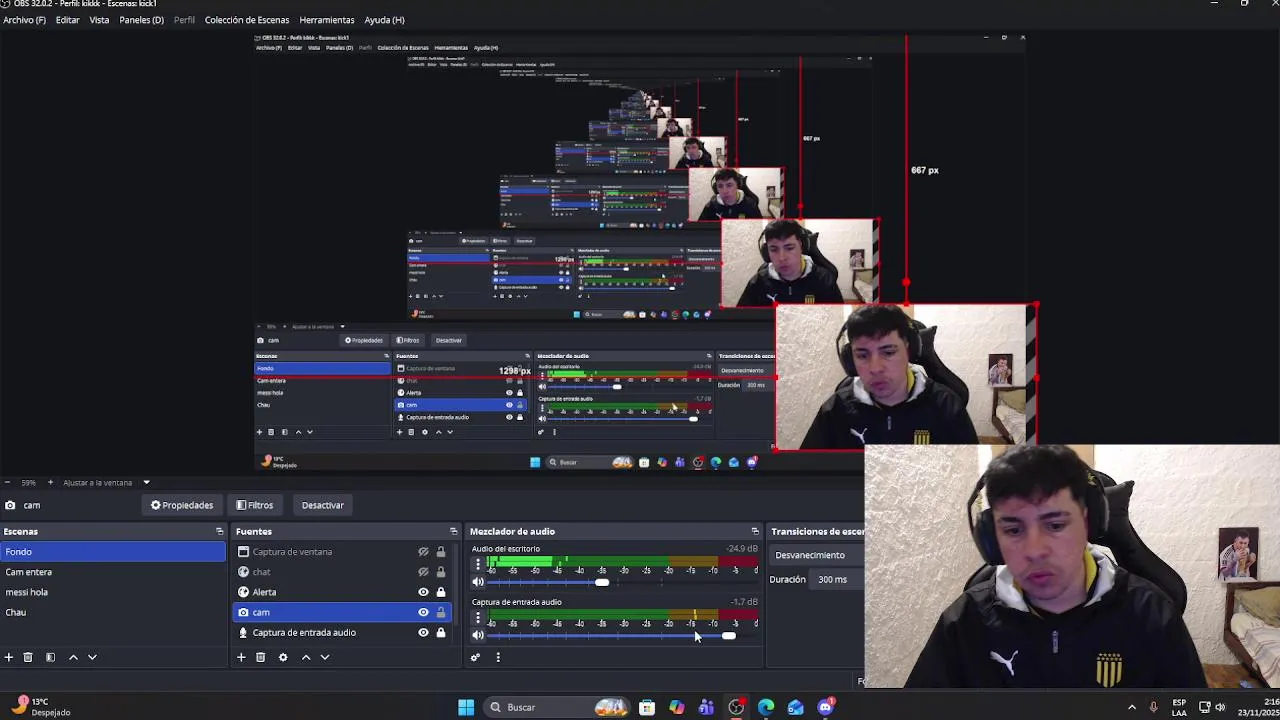Open Microsoft Edge from the taskbar
This screenshot has width=1280, height=720.
coord(766,707)
